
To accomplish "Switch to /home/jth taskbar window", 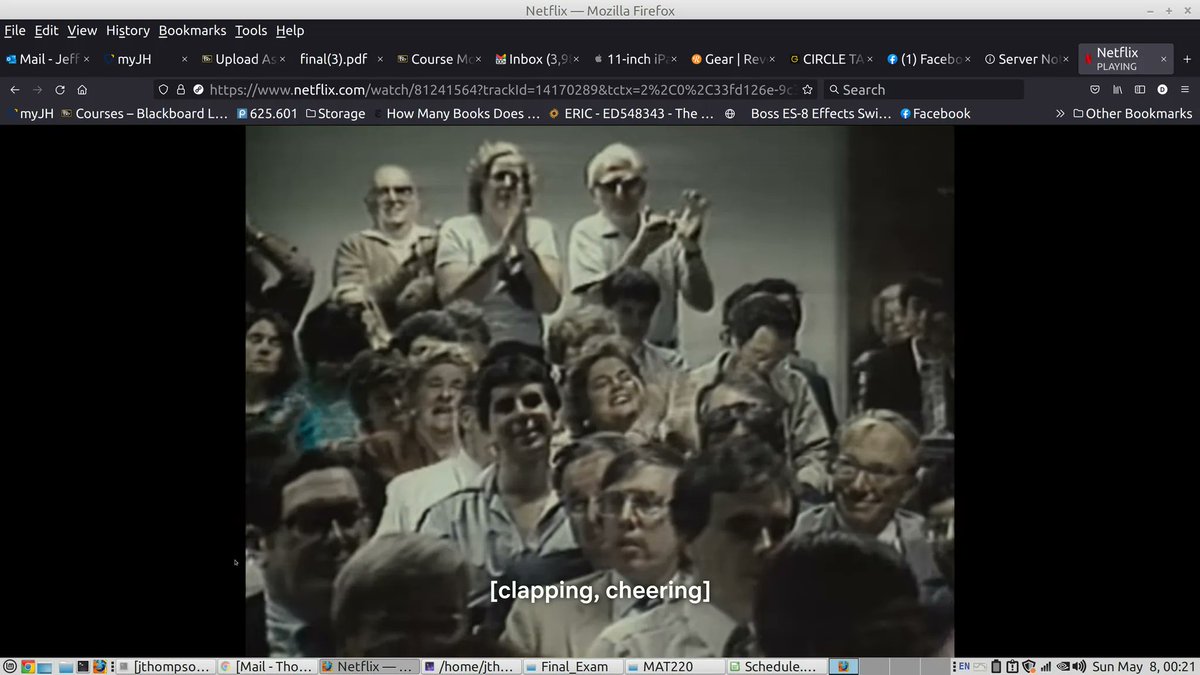I will click(x=470, y=666).
